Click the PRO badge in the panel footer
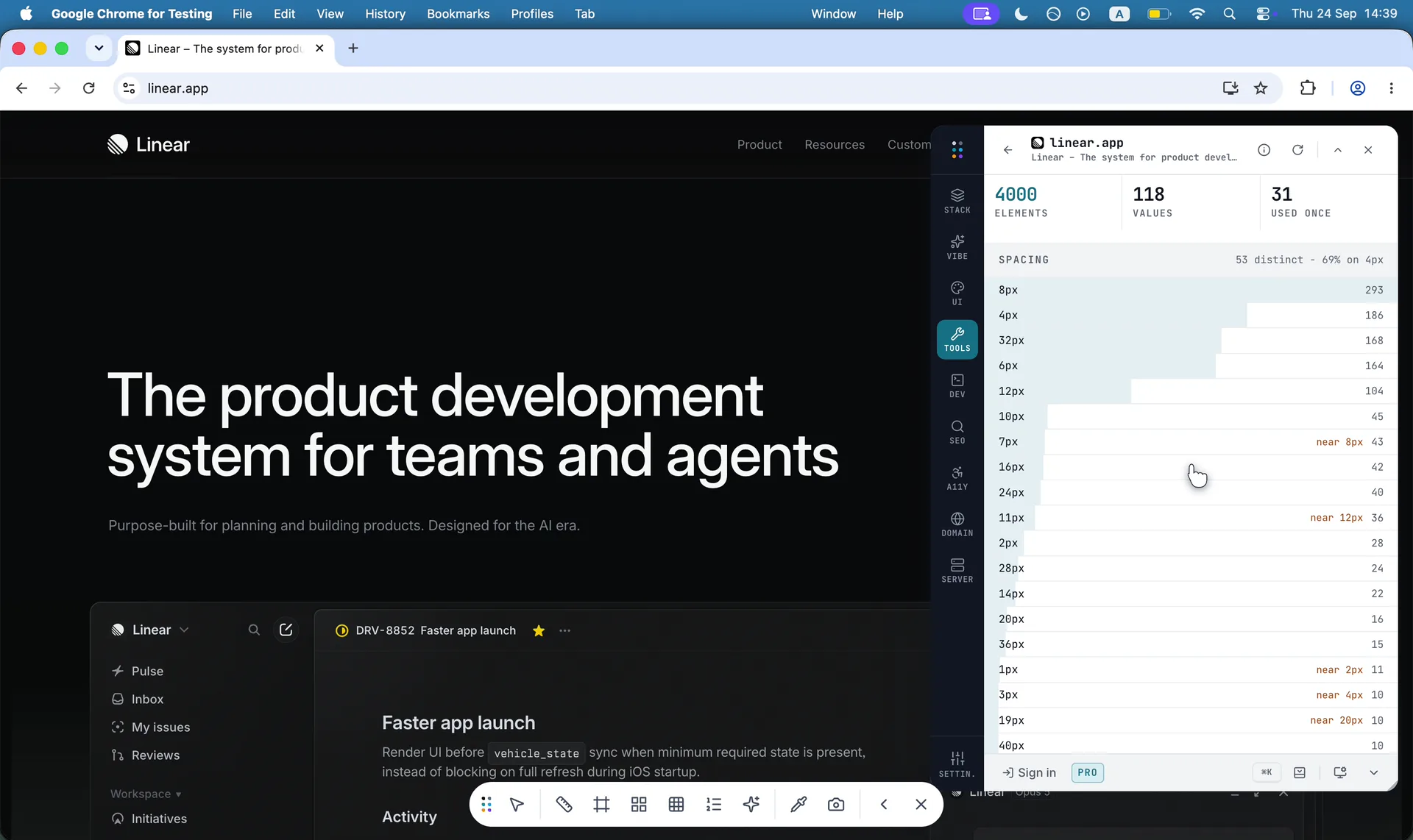 pyautogui.click(x=1087, y=772)
